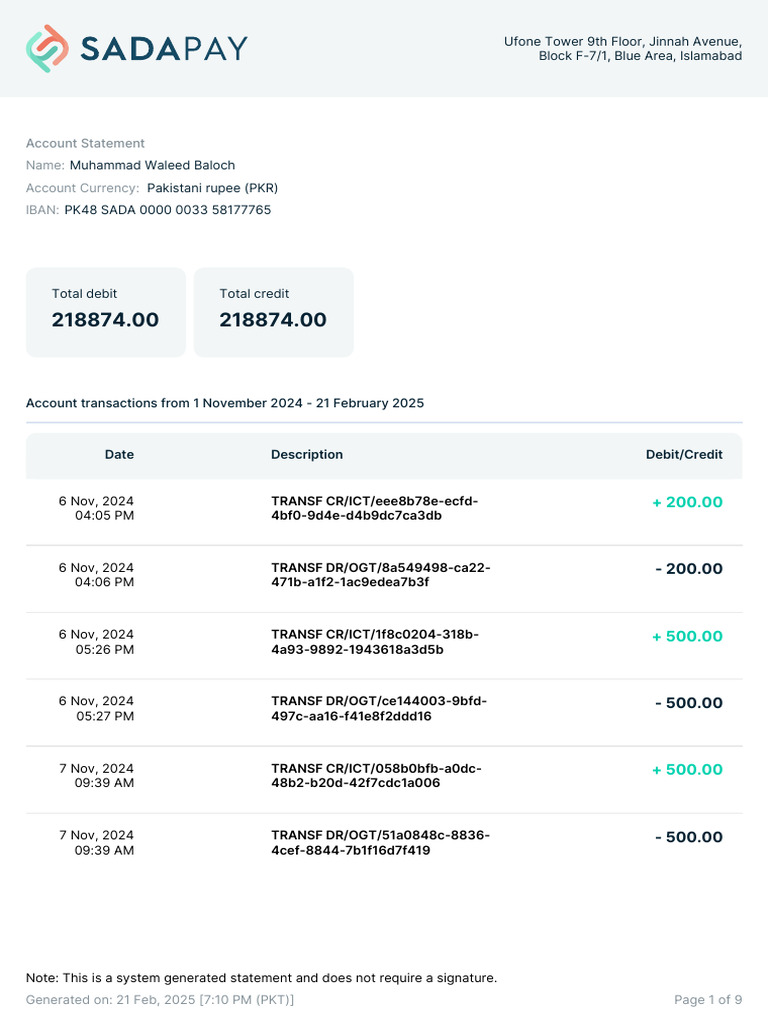The width and height of the screenshot is (768, 1024).
Task: Click the 6 Nov 05:27 PM transaction date
Action: click(x=97, y=708)
